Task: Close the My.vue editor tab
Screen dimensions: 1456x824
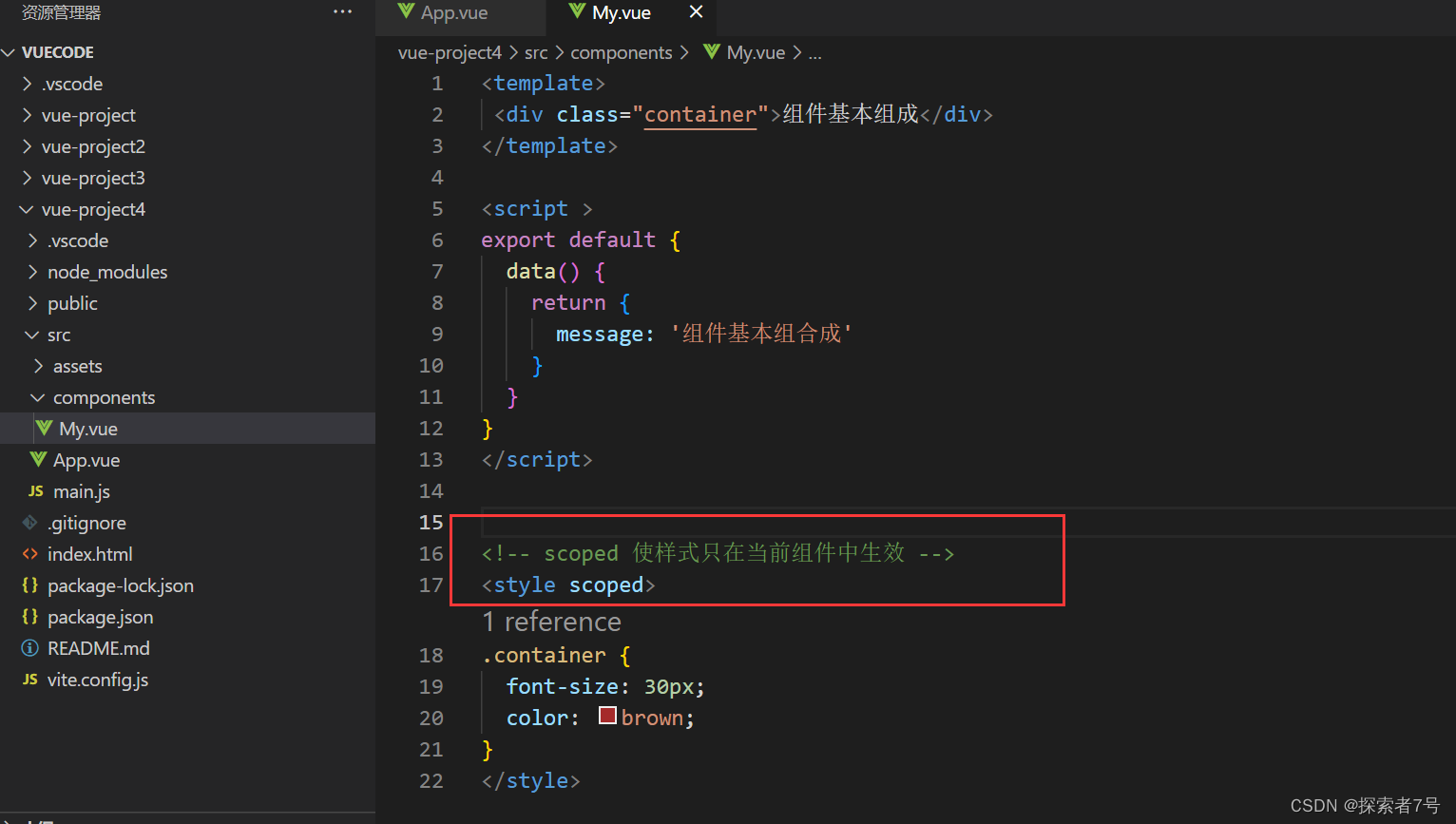Action: tap(696, 12)
